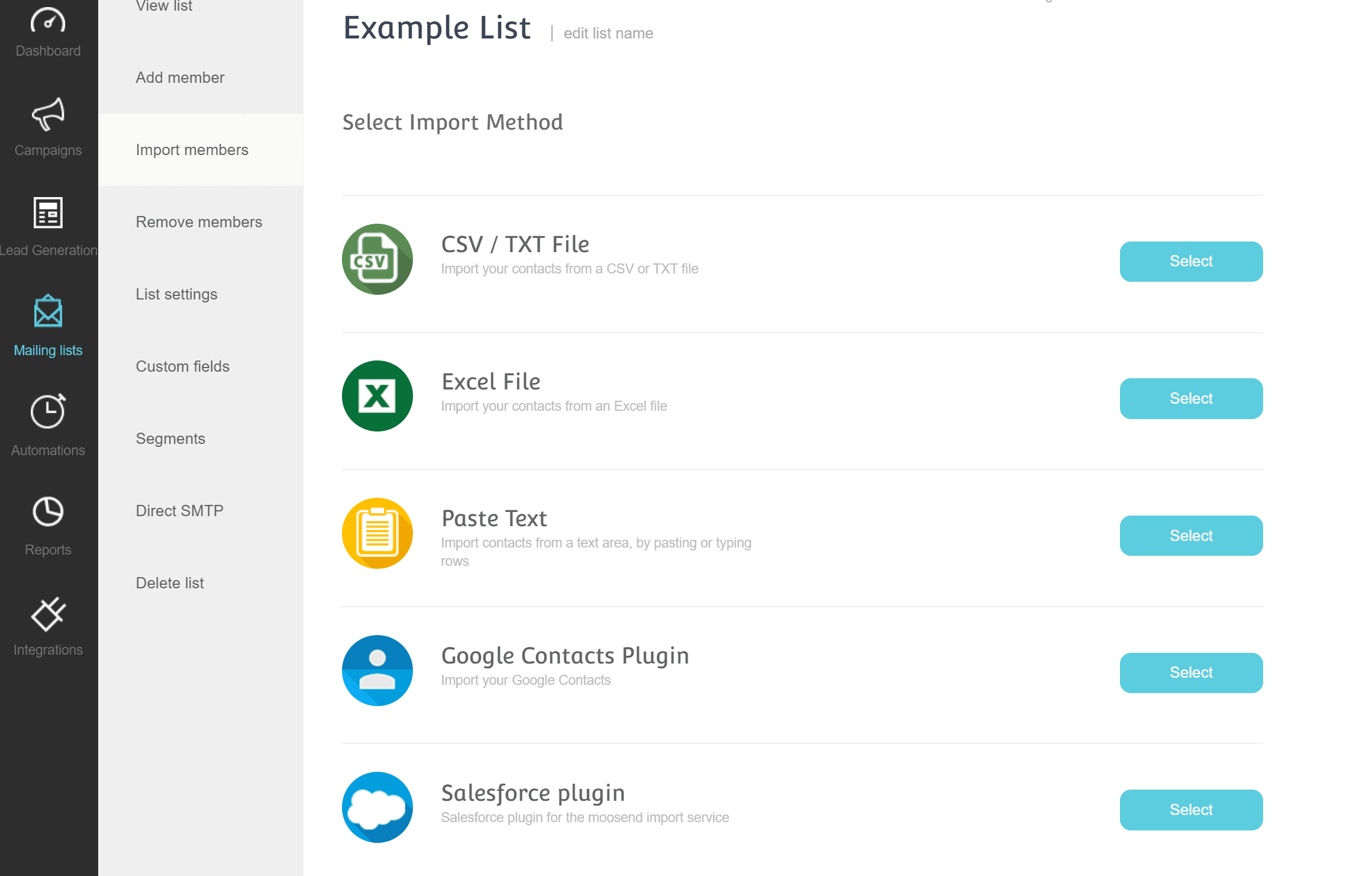Select the CSV / TXT File import method
Screen dimensions: 1372x876
(1190, 262)
